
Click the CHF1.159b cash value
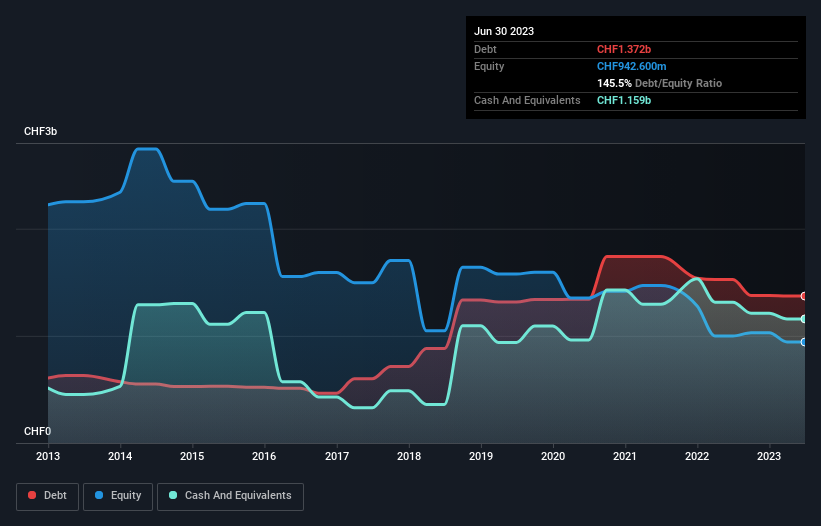pyautogui.click(x=624, y=100)
